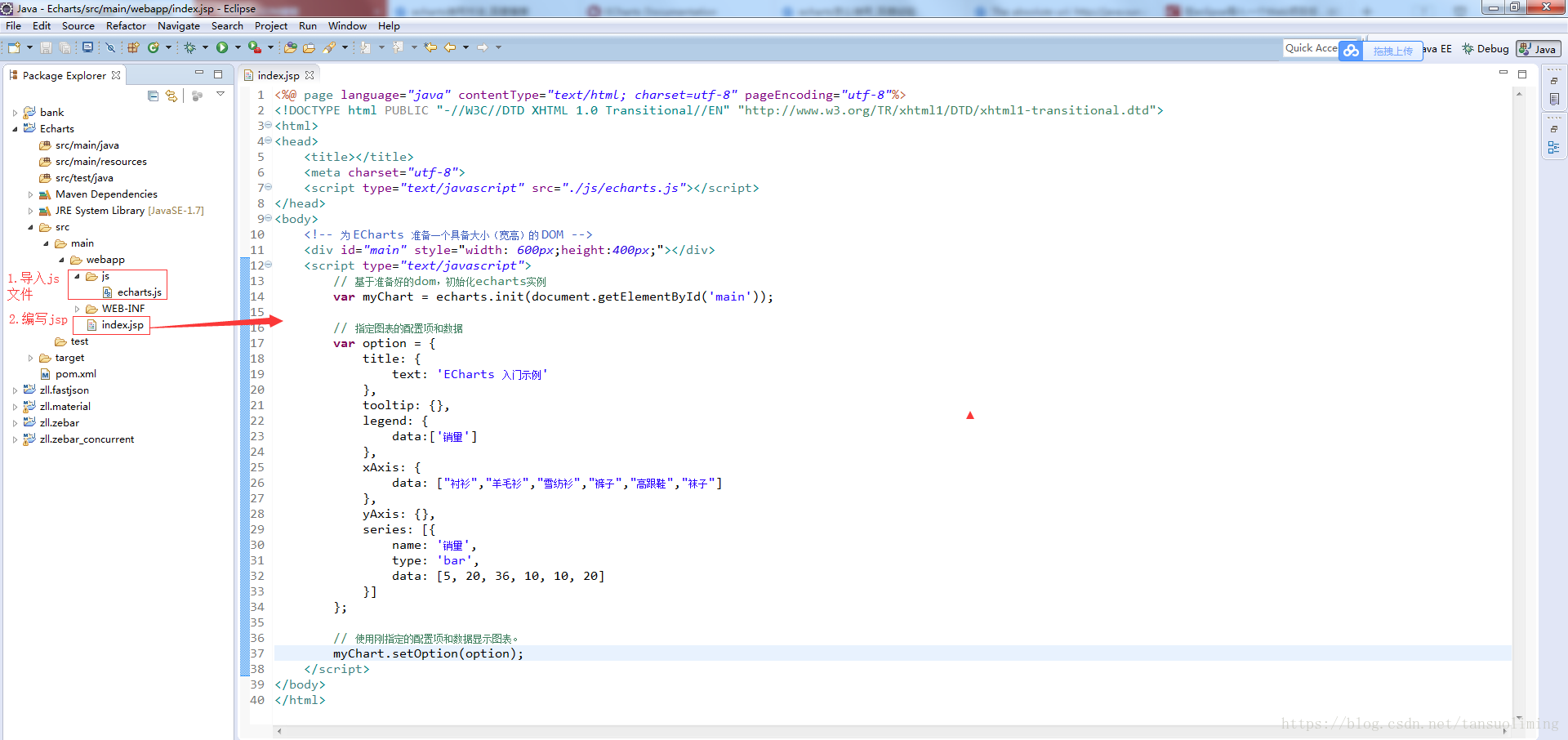Click the green Run button icon

click(222, 48)
